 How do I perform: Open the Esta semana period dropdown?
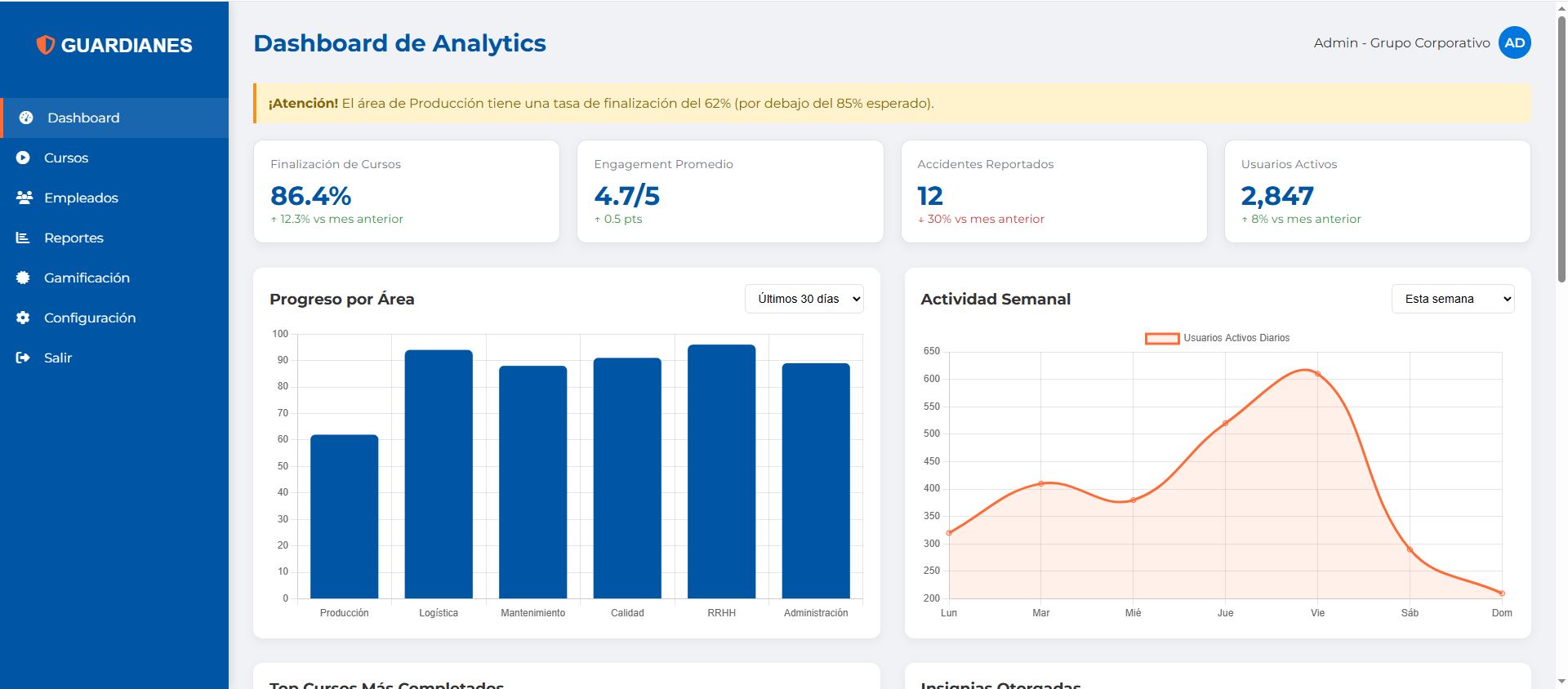click(1452, 299)
